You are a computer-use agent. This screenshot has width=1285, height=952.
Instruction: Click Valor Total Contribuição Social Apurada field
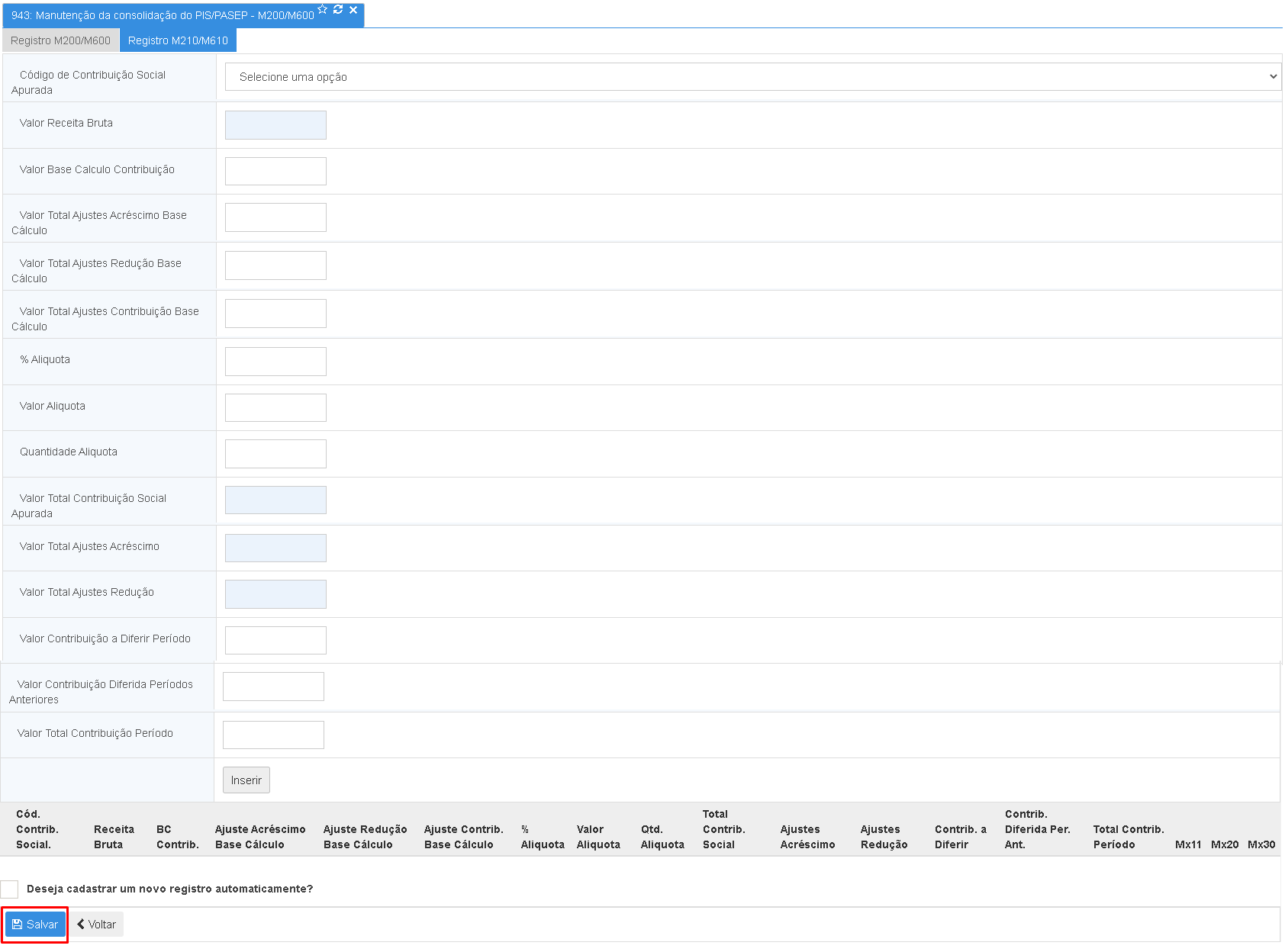click(x=275, y=500)
